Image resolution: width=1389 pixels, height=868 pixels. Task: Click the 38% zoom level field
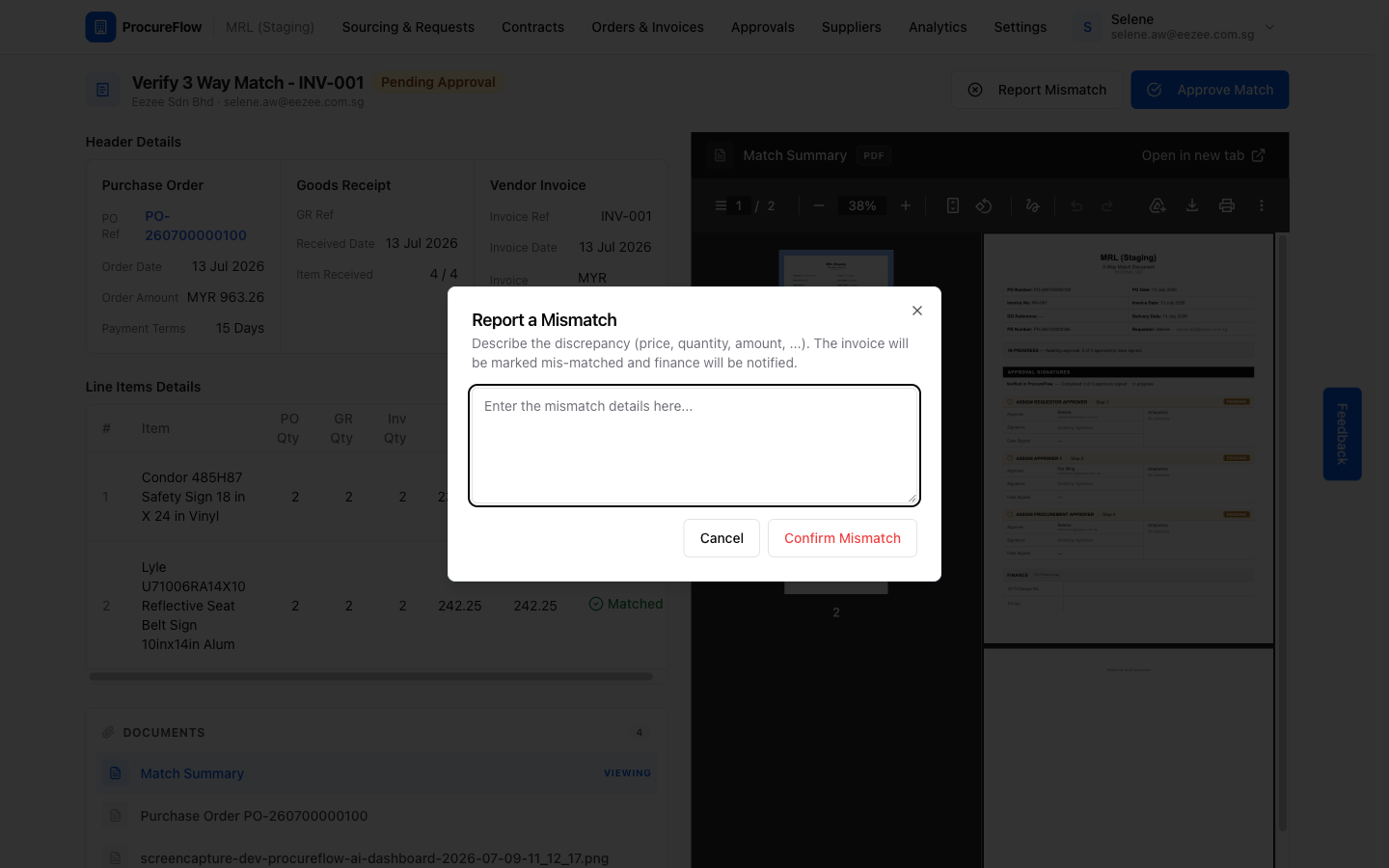pos(862,205)
